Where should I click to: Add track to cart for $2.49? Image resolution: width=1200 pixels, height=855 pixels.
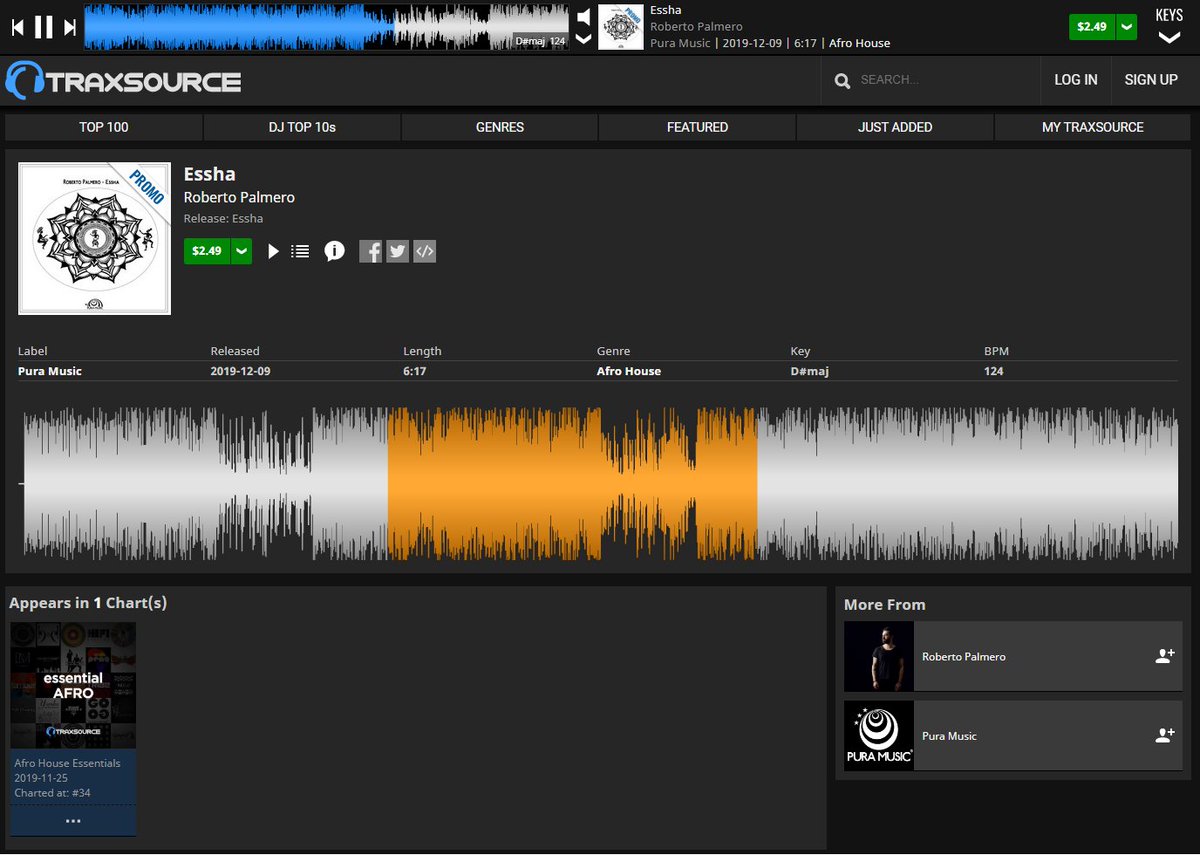click(207, 251)
